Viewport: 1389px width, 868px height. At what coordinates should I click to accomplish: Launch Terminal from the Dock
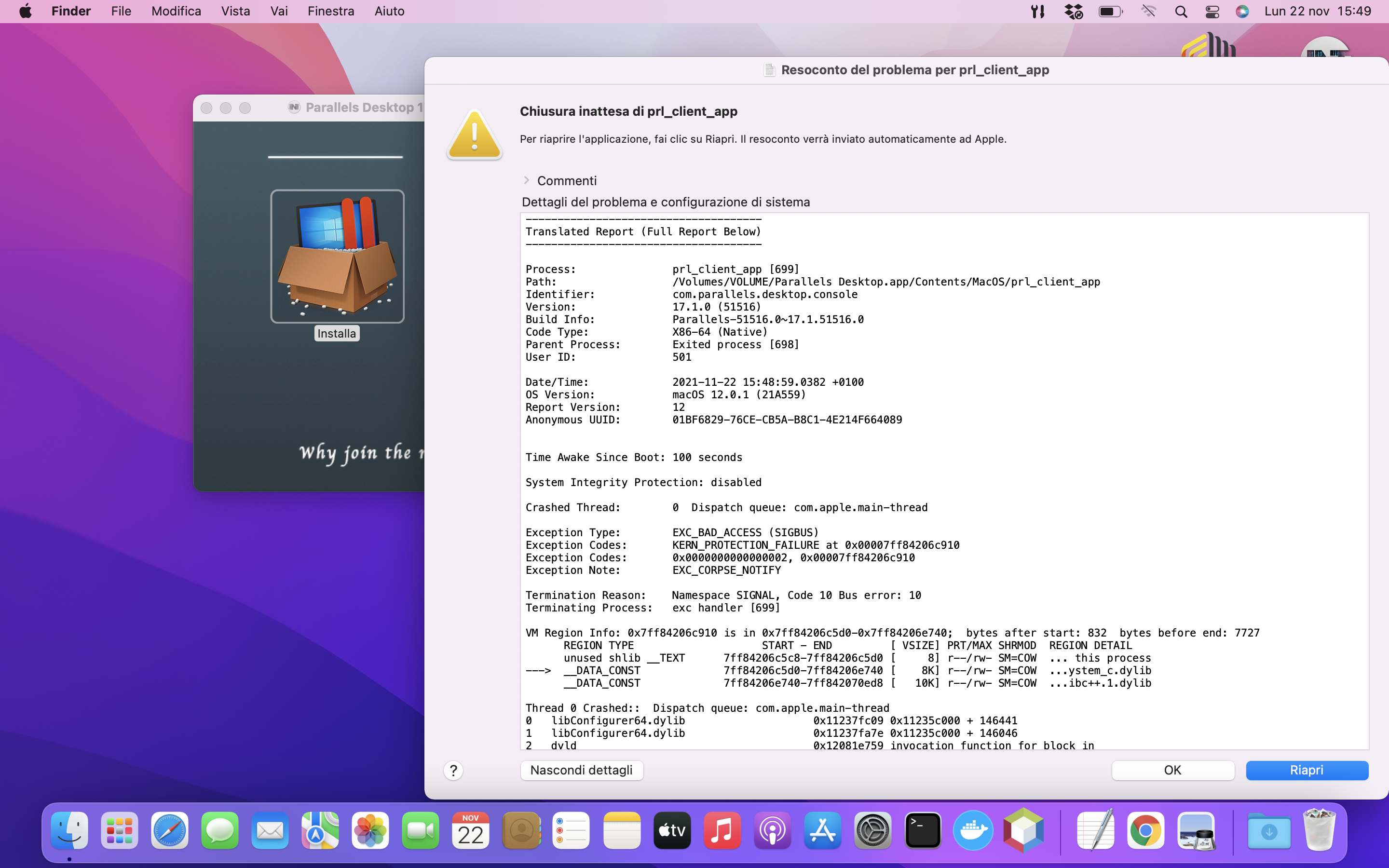923,830
